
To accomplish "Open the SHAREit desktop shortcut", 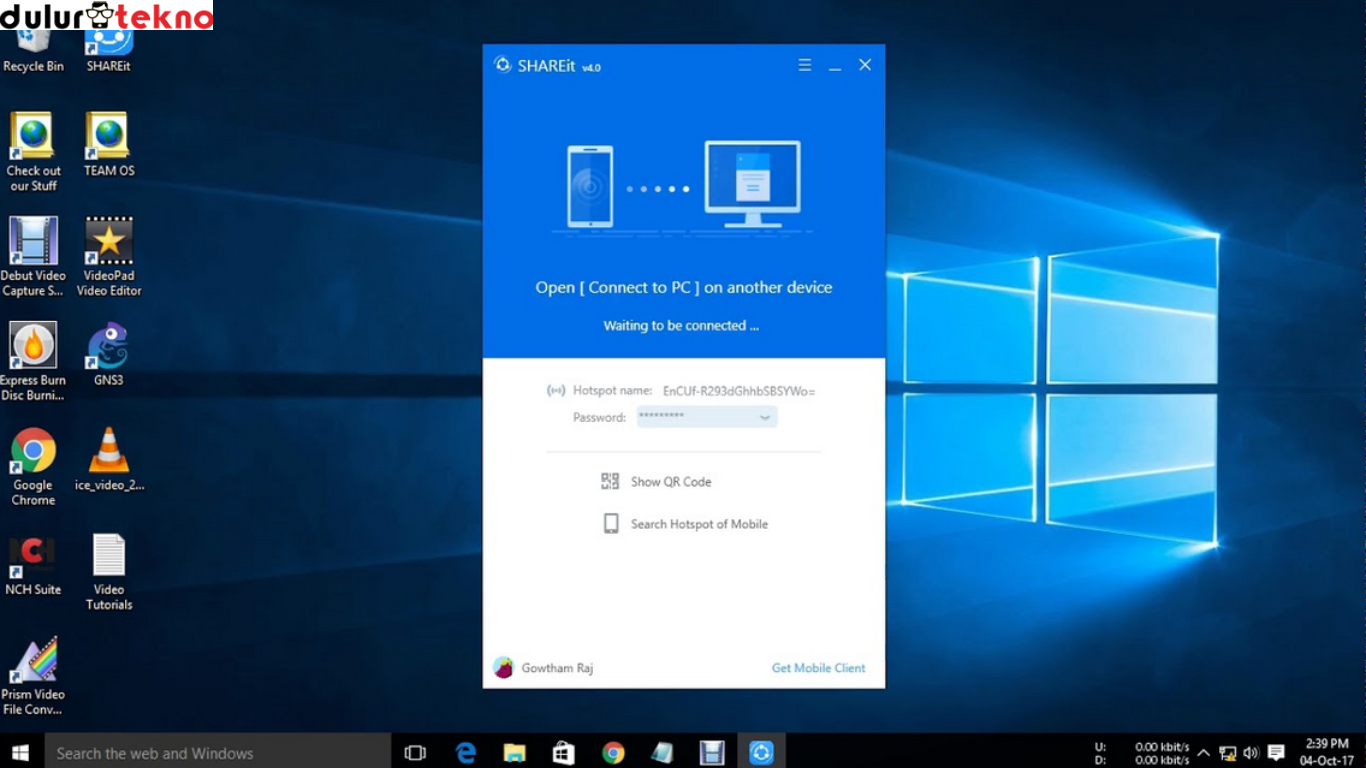I will coord(108,50).
